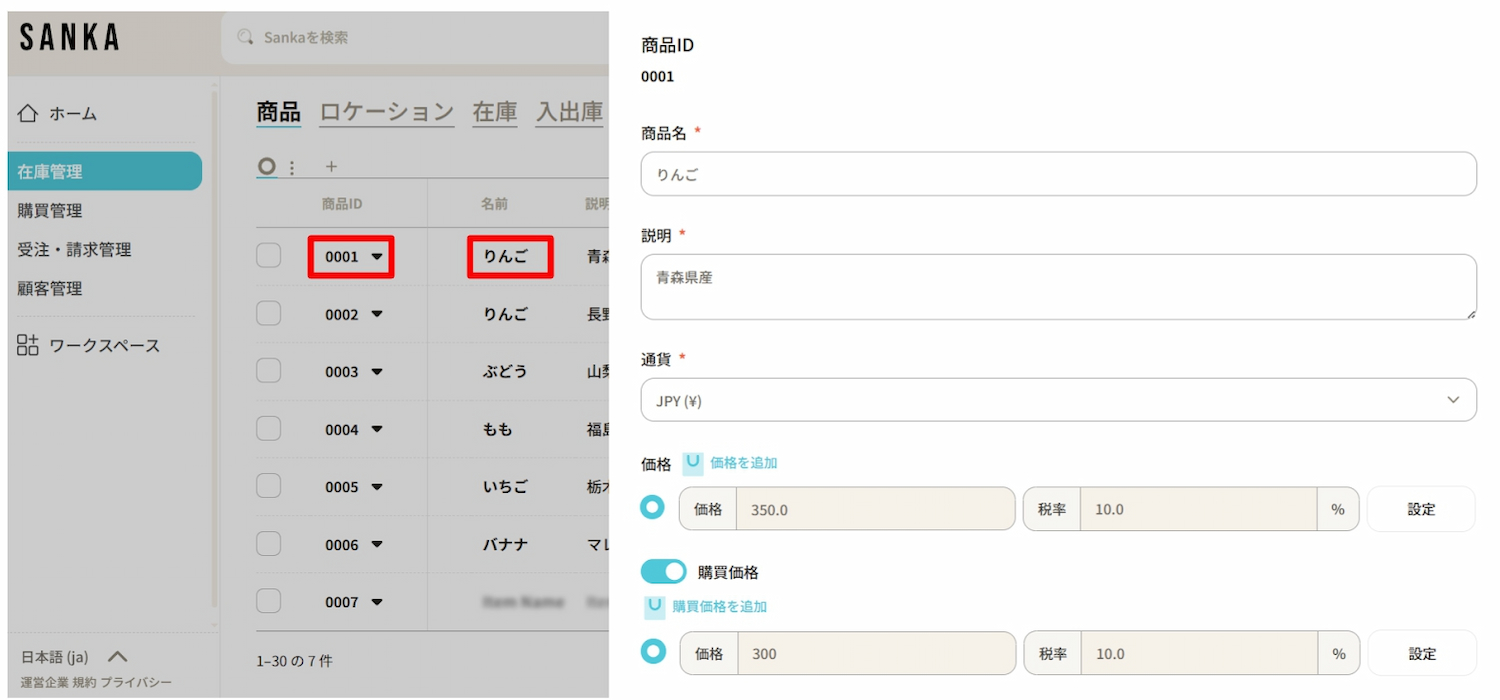Click the 商品名 input field containing りんご

[1058, 174]
